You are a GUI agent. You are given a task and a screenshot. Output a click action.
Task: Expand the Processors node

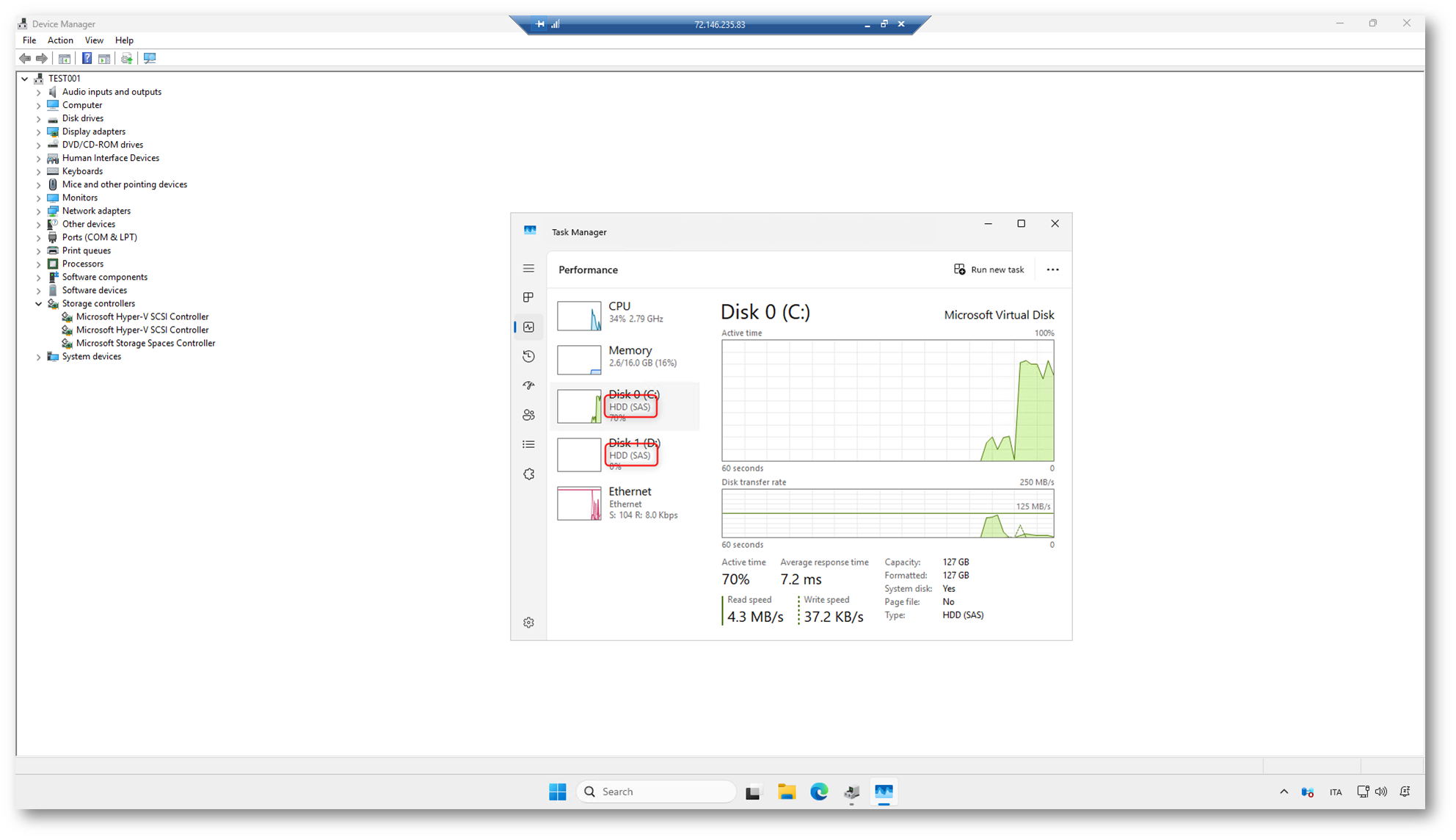[x=39, y=264]
